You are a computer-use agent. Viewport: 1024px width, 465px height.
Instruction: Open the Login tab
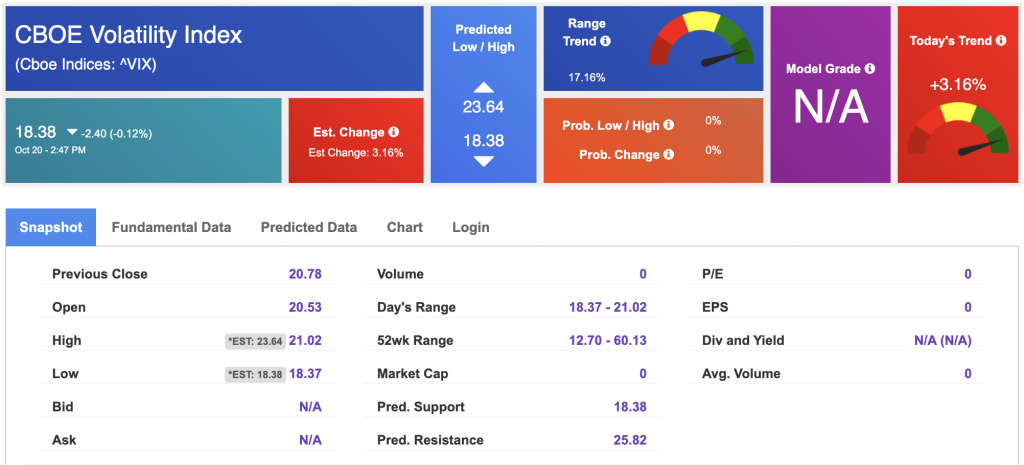[471, 227]
